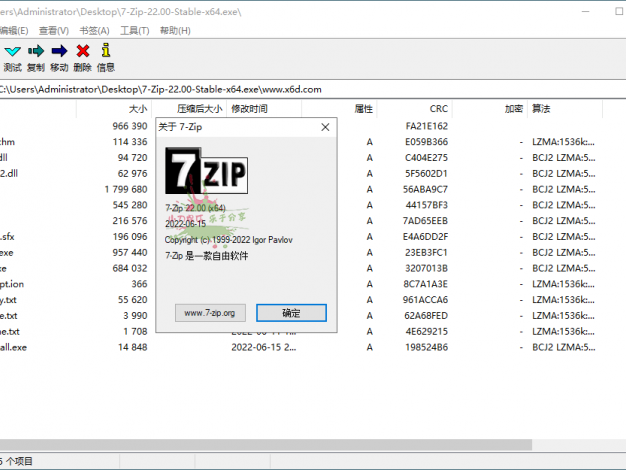The height and width of the screenshot is (470, 626).
Task: Click the address path field
Action: click(x=313, y=89)
